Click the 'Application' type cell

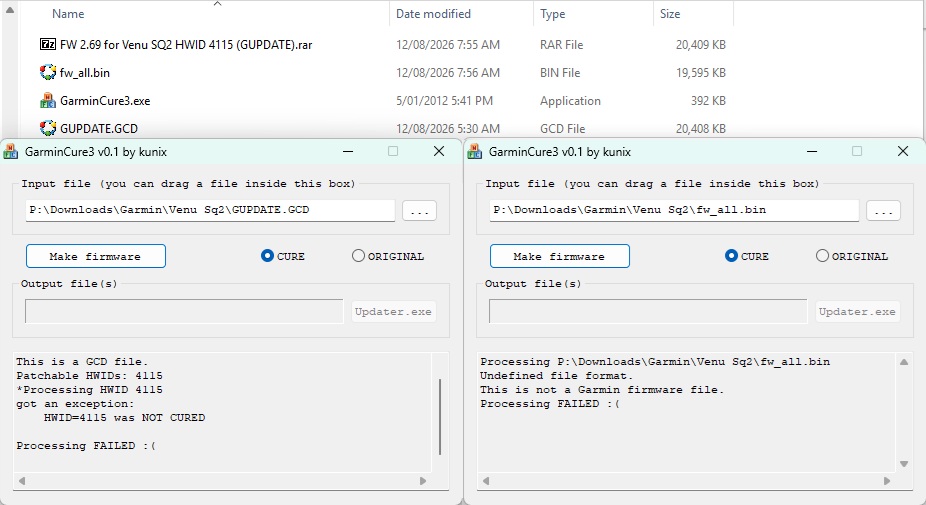tap(570, 101)
